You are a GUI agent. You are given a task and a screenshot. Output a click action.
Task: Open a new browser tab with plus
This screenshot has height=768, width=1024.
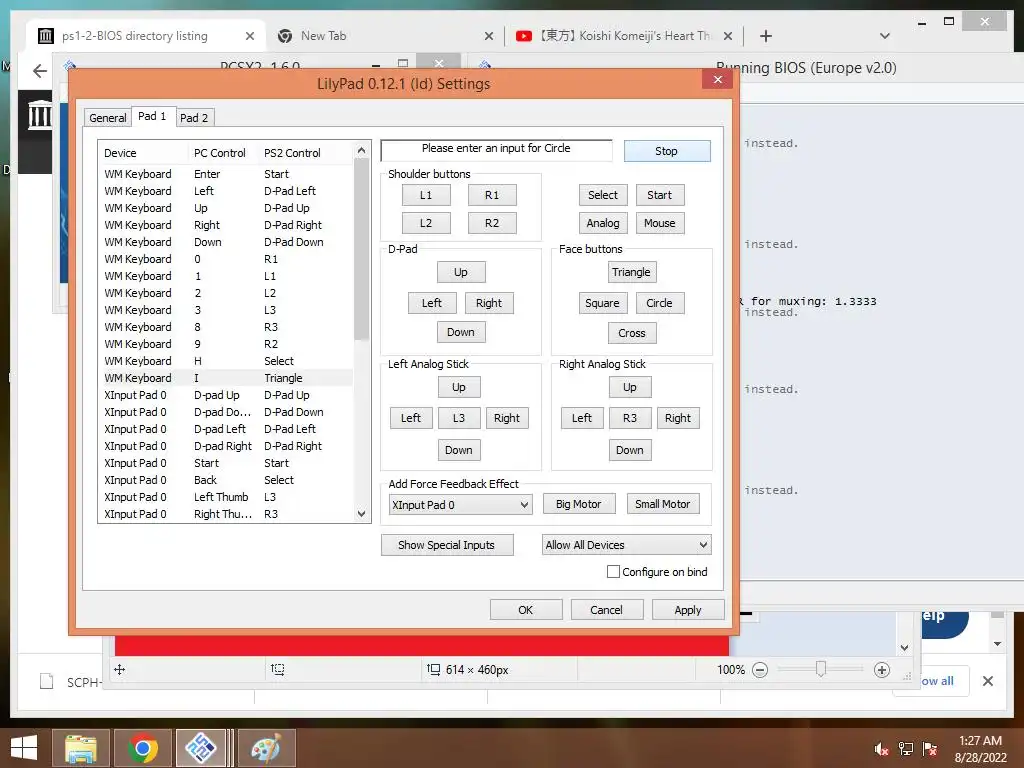tap(766, 36)
